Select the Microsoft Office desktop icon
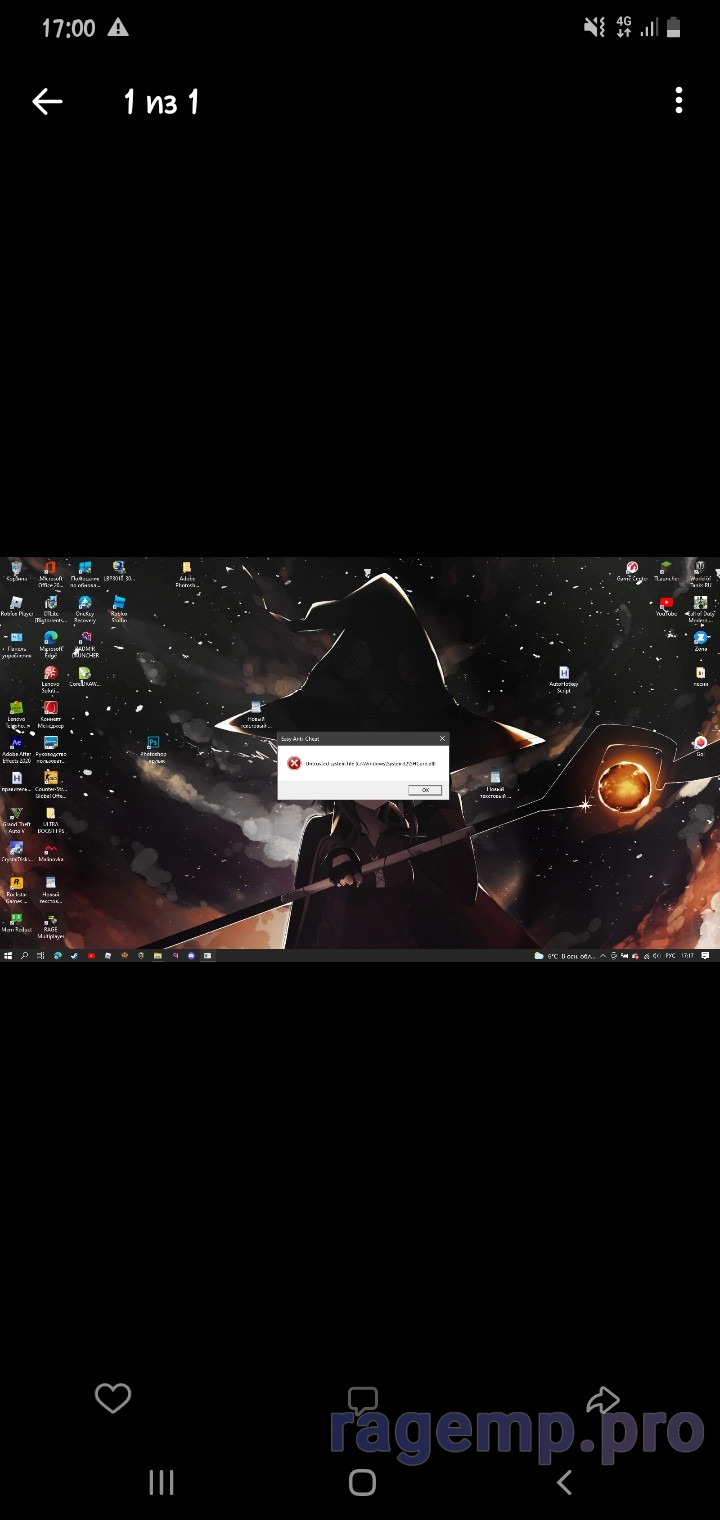This screenshot has width=720, height=1520. click(50, 574)
